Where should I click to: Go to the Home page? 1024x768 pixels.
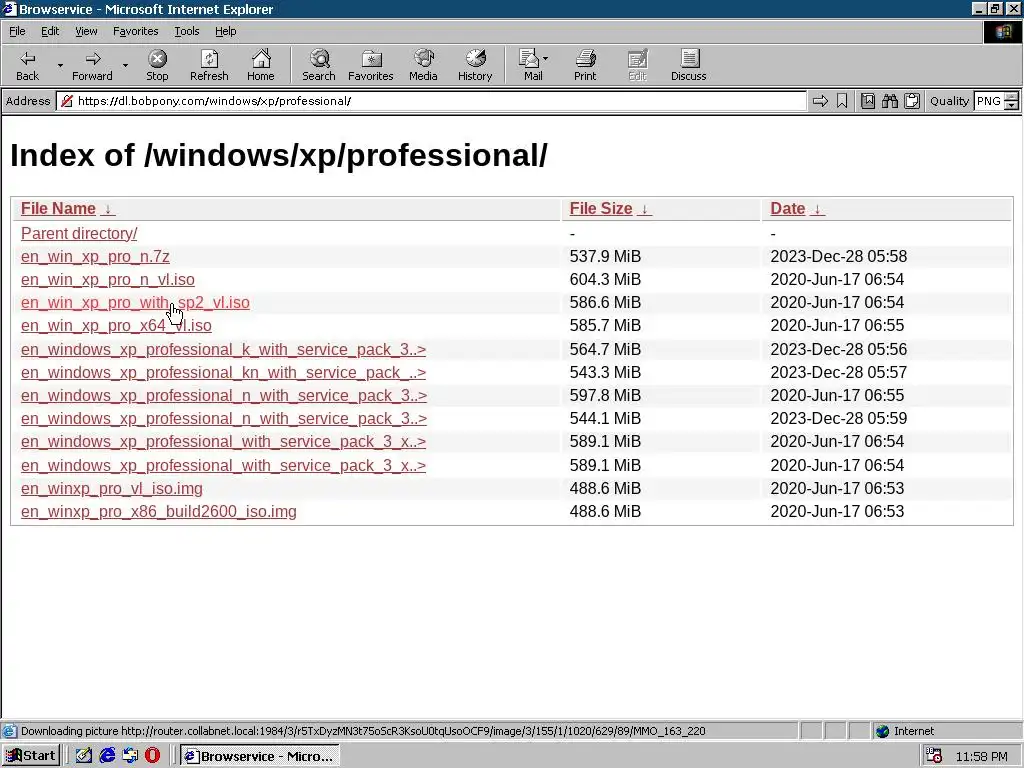point(261,65)
